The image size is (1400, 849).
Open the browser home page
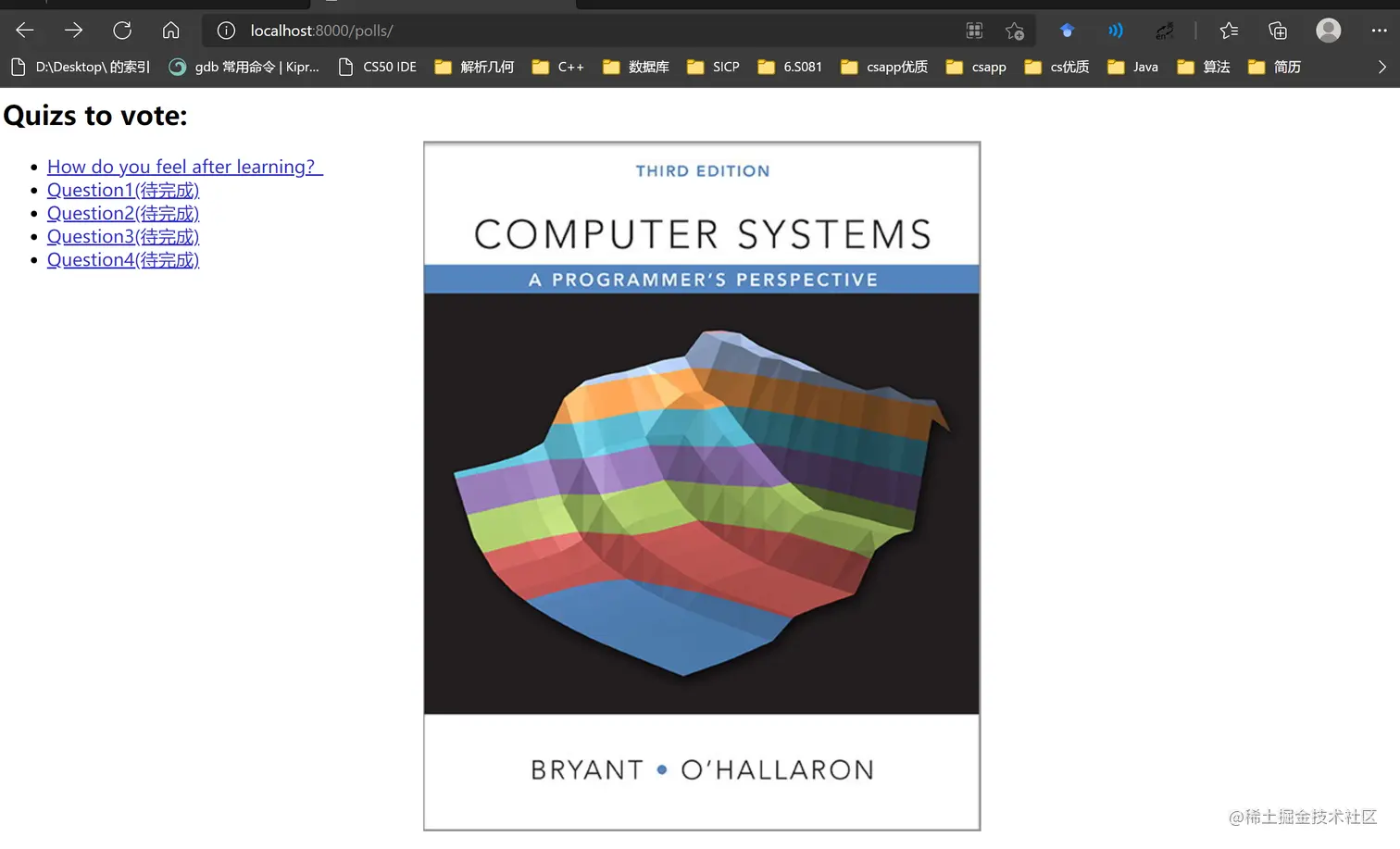(x=171, y=31)
